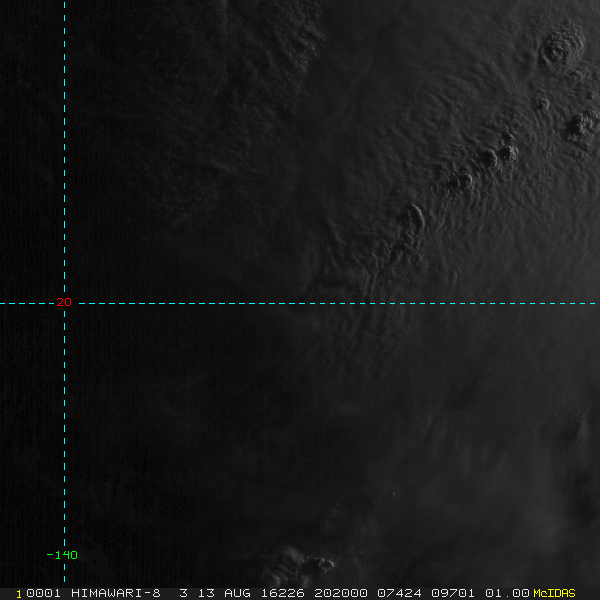The width and height of the screenshot is (600, 600).
Task: Click the small round cloud below the large storm
Action: (x=543, y=103)
